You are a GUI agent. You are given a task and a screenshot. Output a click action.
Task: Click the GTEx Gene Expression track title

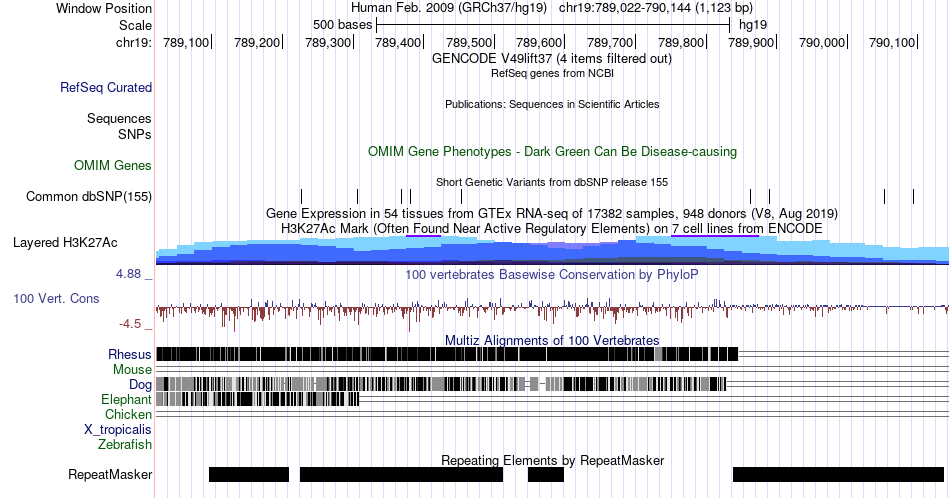(552, 213)
